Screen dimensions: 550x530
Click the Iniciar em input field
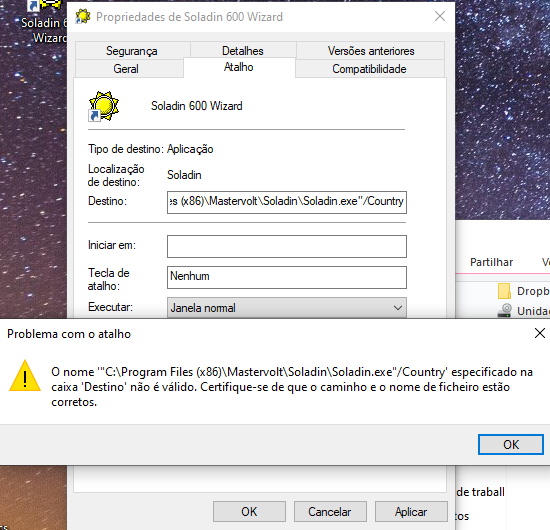tap(287, 246)
